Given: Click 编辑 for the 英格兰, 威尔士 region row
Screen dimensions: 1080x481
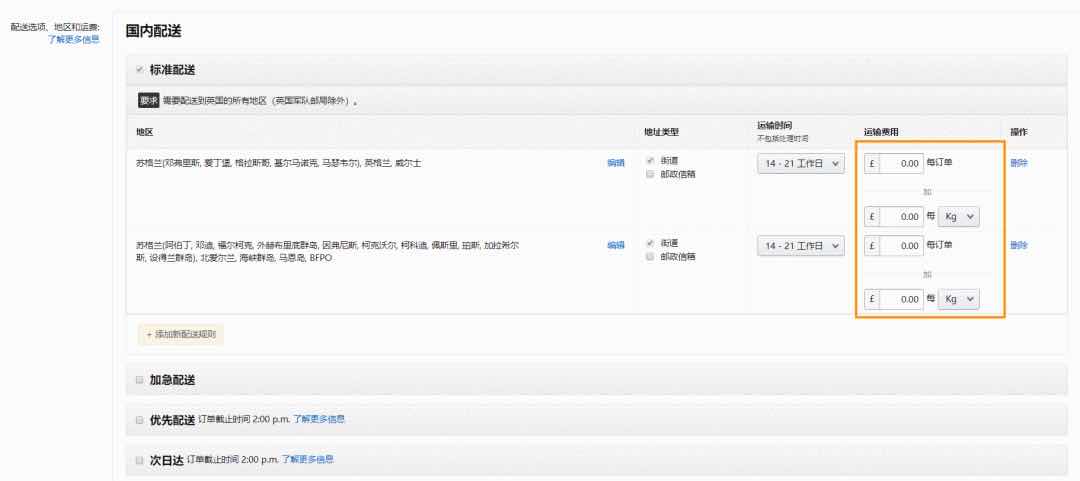Looking at the screenshot, I should (616, 163).
